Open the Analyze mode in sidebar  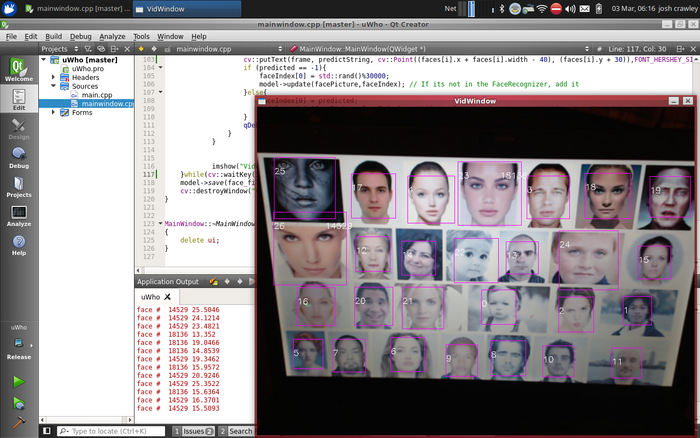[19, 215]
